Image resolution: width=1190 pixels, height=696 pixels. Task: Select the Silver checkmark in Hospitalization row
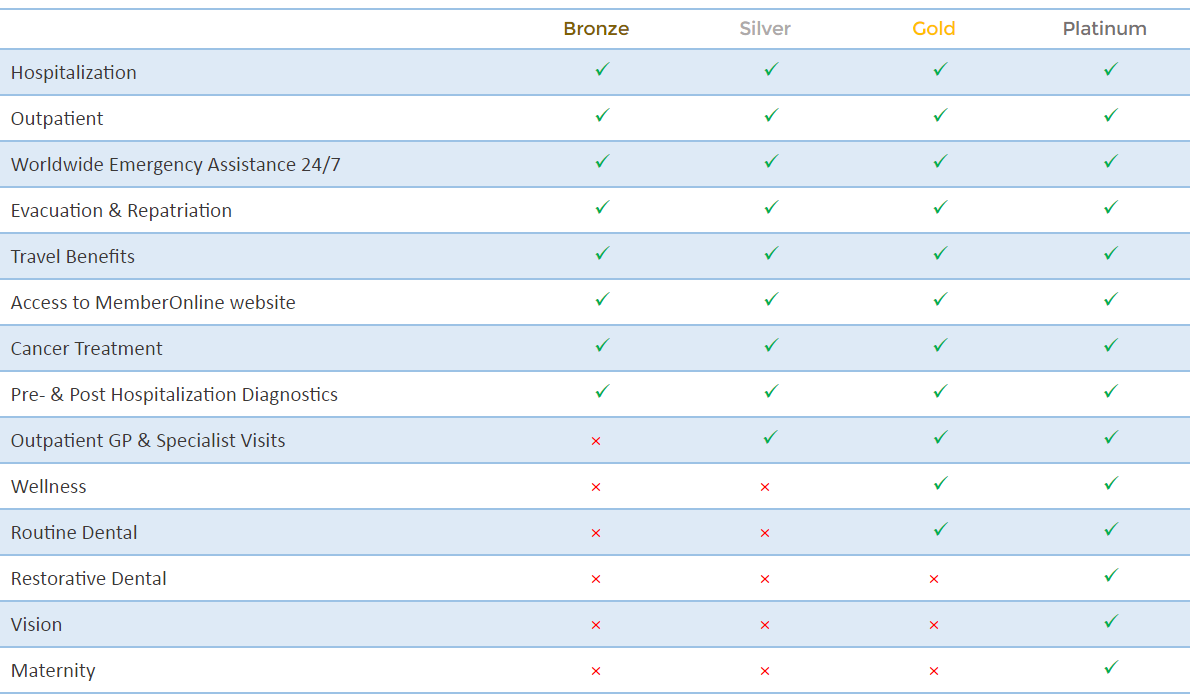click(772, 70)
